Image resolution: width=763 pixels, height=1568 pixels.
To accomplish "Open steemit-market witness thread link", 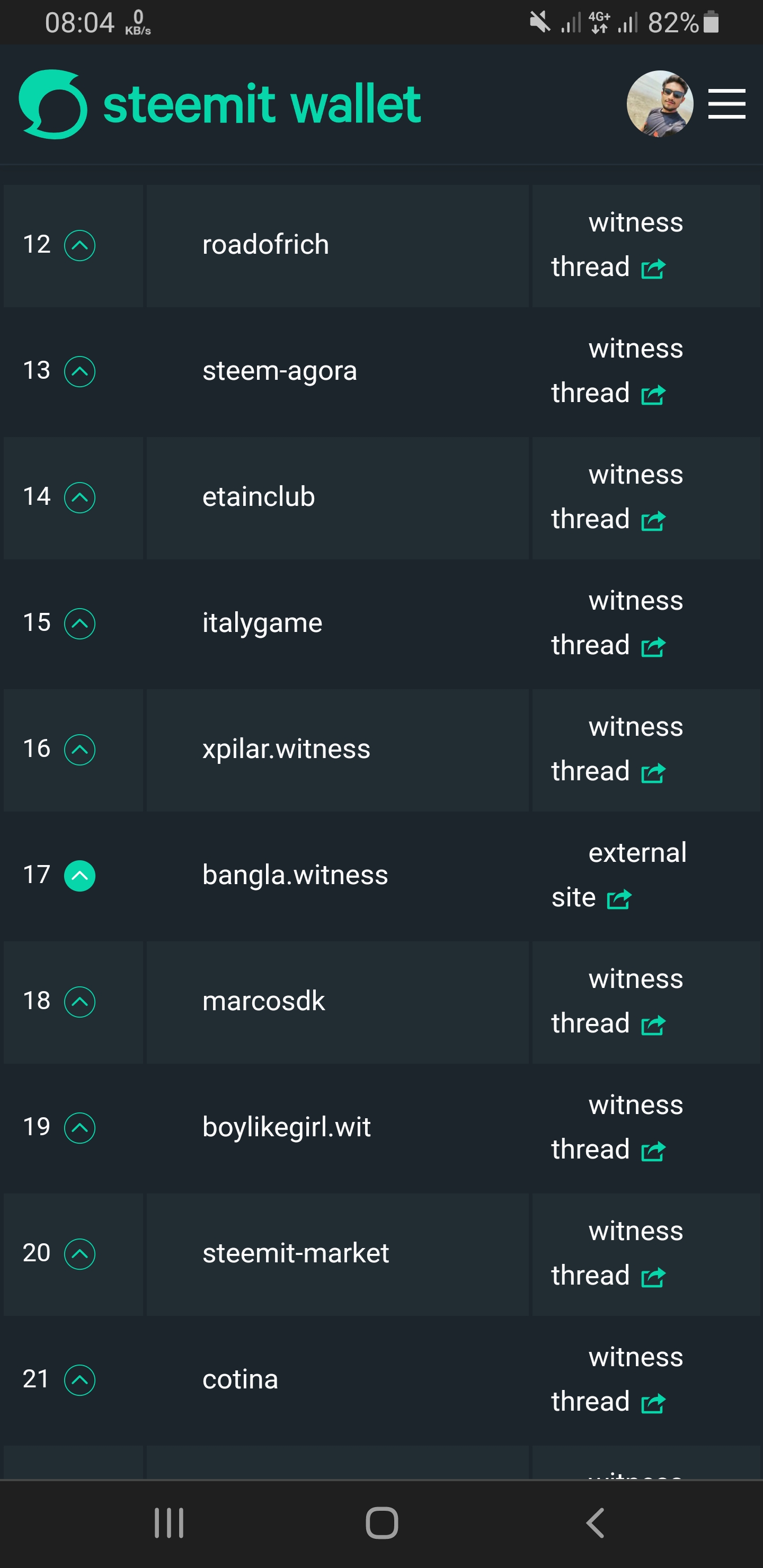I will click(635, 1253).
